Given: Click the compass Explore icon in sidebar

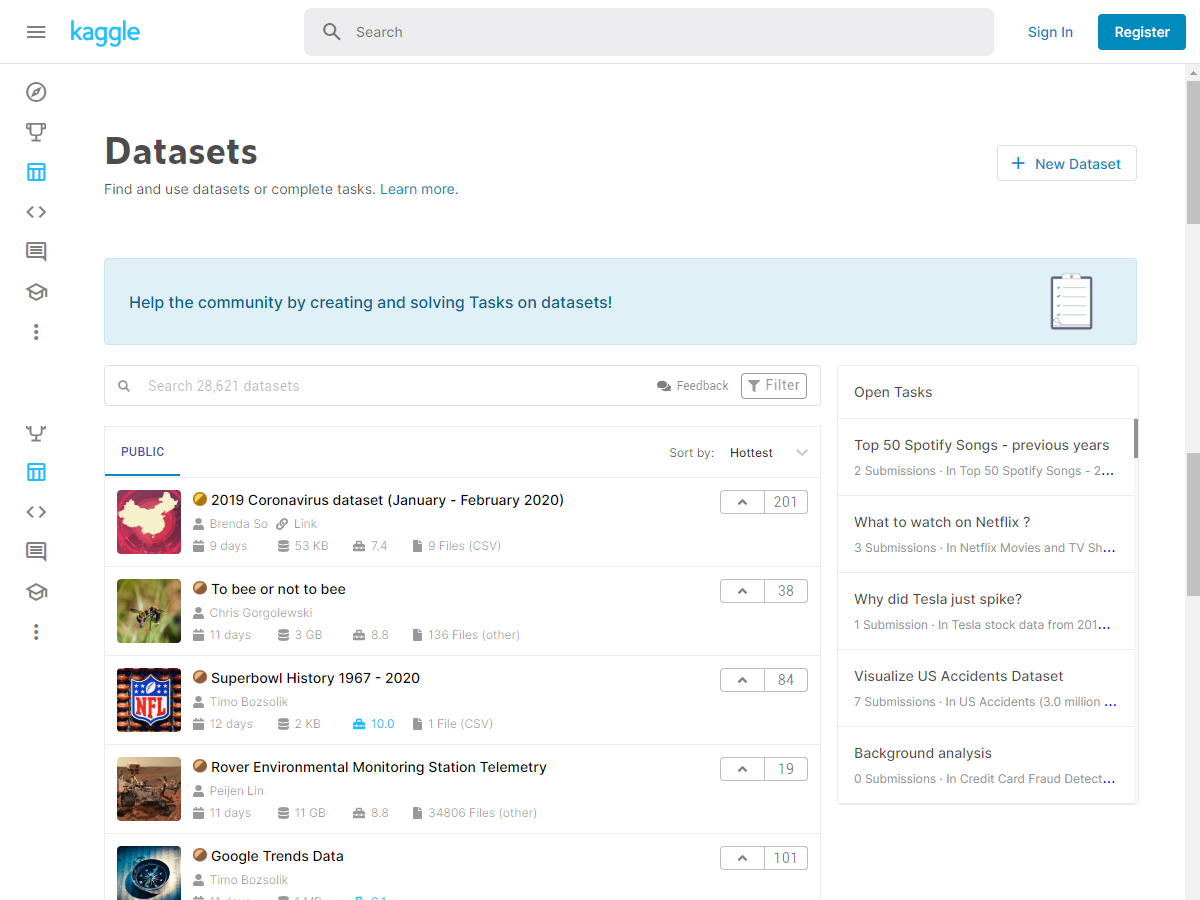Looking at the screenshot, I should [x=36, y=92].
